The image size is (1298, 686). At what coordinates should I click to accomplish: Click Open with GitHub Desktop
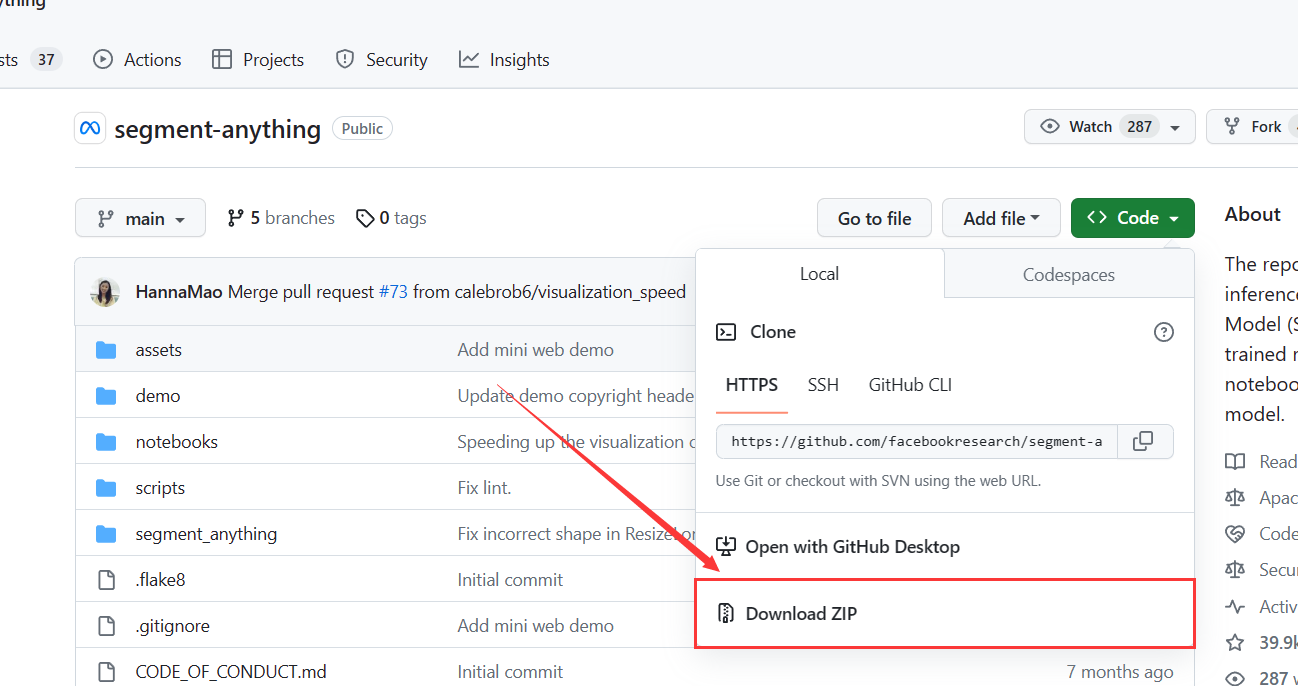coord(945,547)
